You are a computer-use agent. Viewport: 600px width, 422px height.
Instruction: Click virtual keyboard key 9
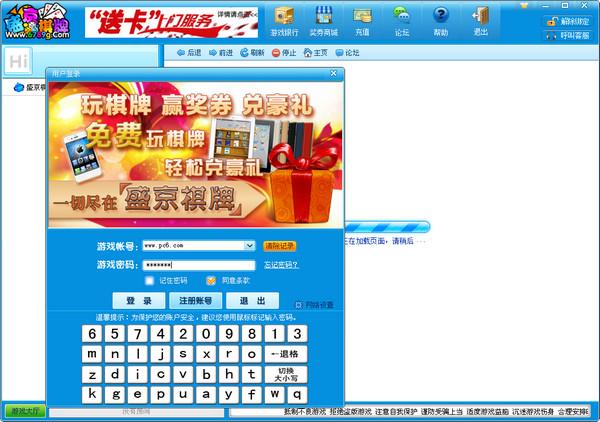[x=229, y=334]
